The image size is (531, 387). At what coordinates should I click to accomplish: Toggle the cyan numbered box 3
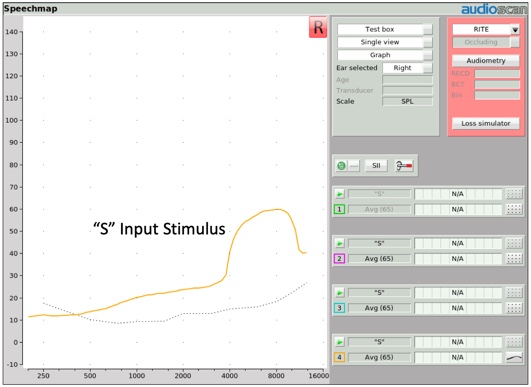pos(339,308)
